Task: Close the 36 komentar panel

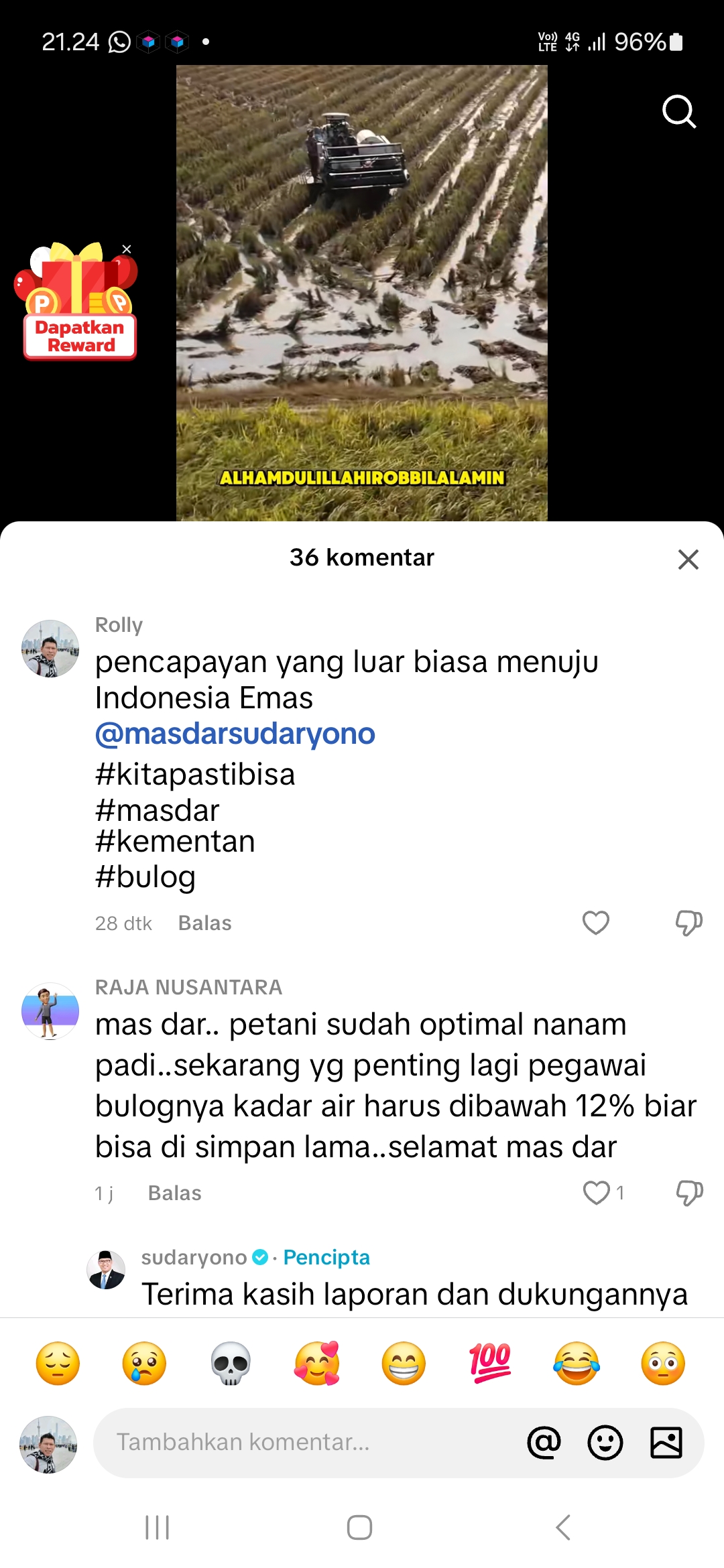Action: (688, 559)
